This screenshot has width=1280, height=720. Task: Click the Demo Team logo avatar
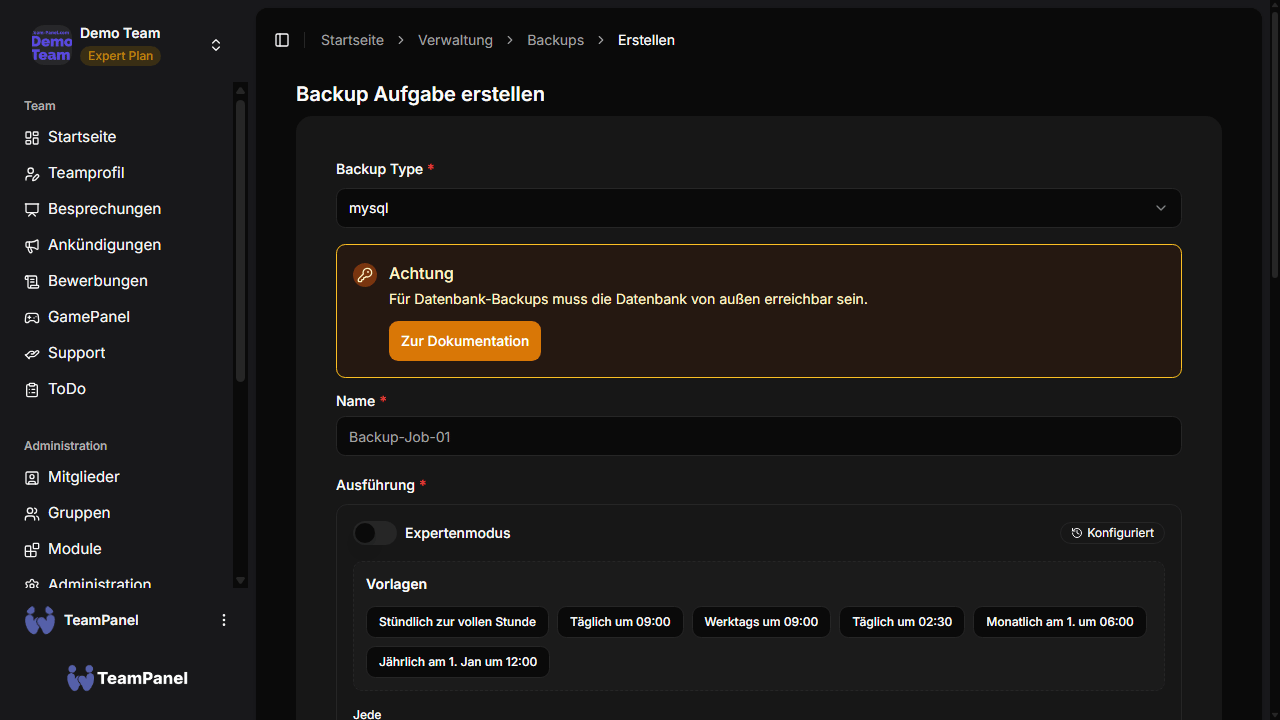click(51, 45)
